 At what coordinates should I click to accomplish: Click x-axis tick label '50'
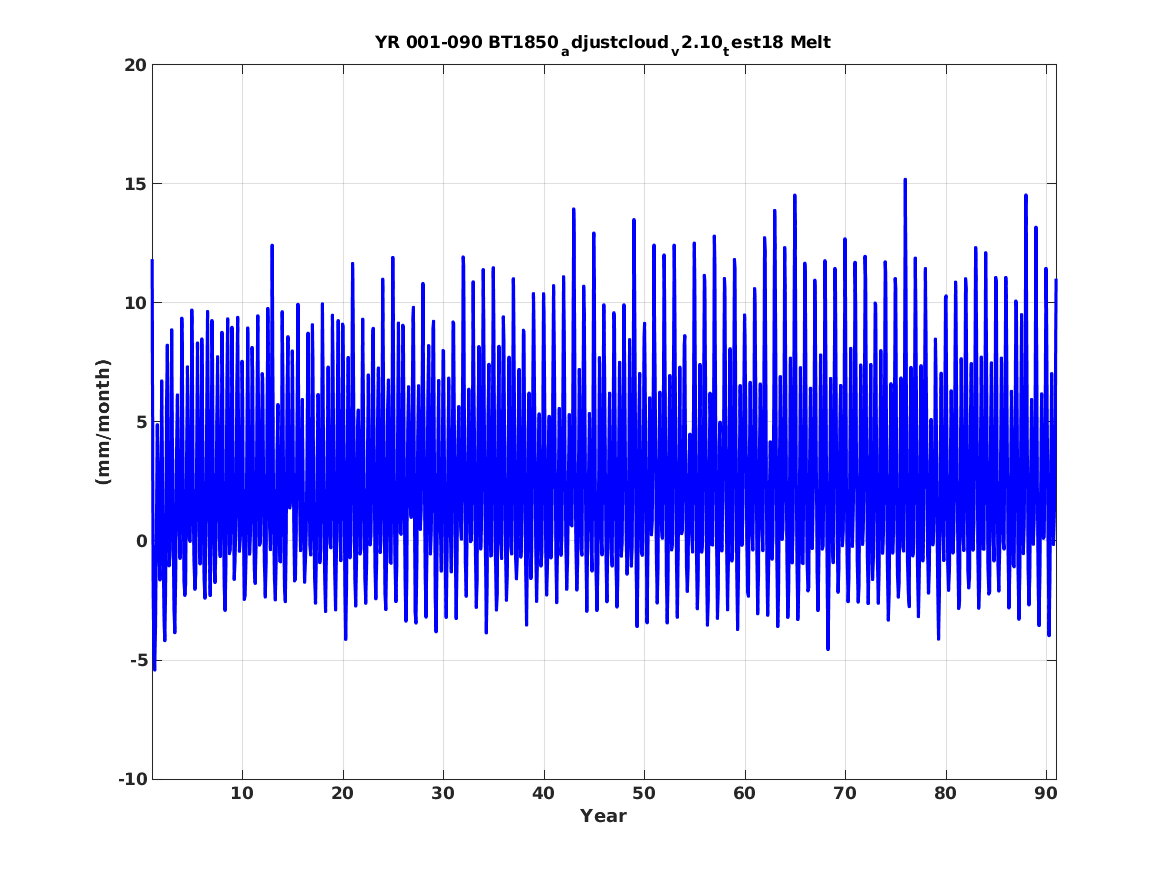click(644, 794)
